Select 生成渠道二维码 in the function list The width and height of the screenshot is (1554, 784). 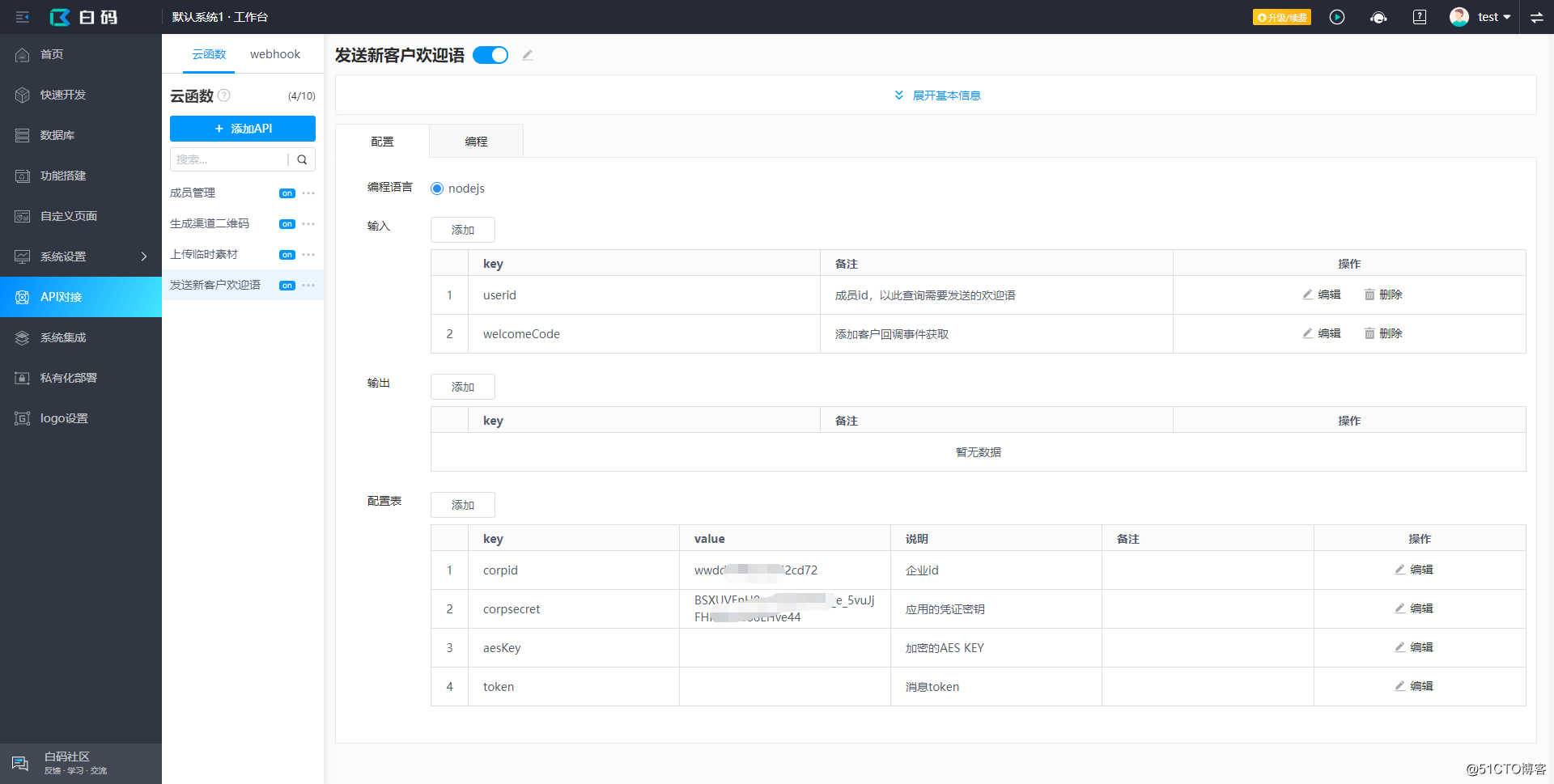coord(210,223)
